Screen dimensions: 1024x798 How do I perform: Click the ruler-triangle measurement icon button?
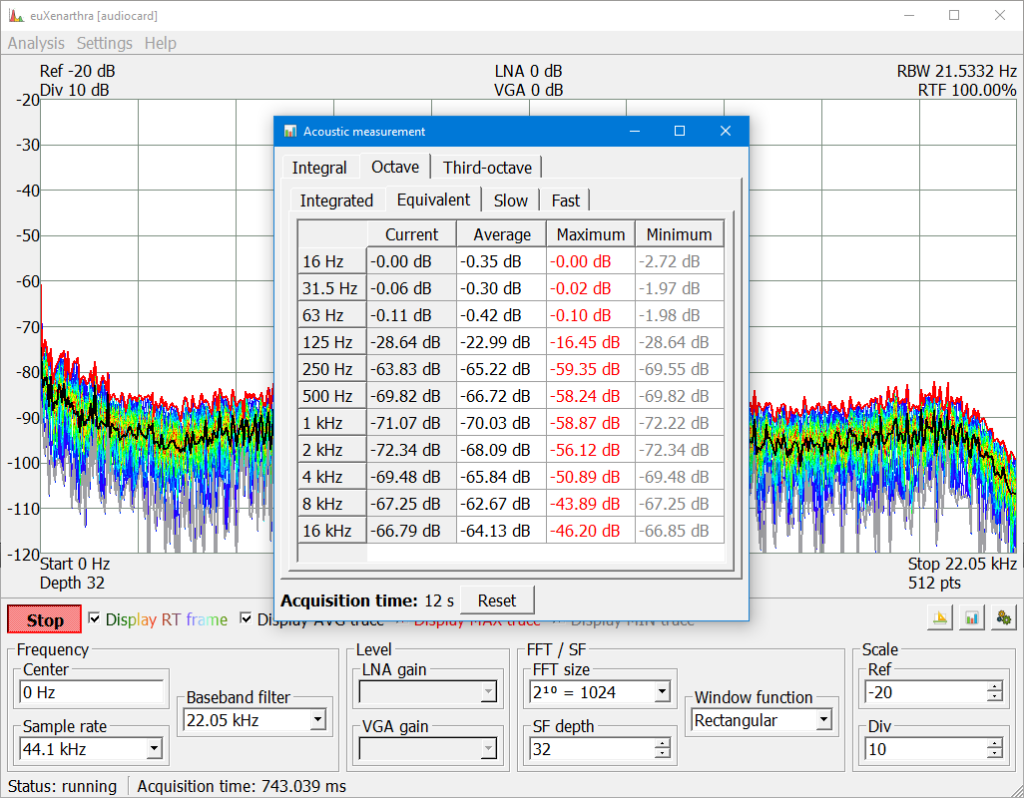pos(942,618)
